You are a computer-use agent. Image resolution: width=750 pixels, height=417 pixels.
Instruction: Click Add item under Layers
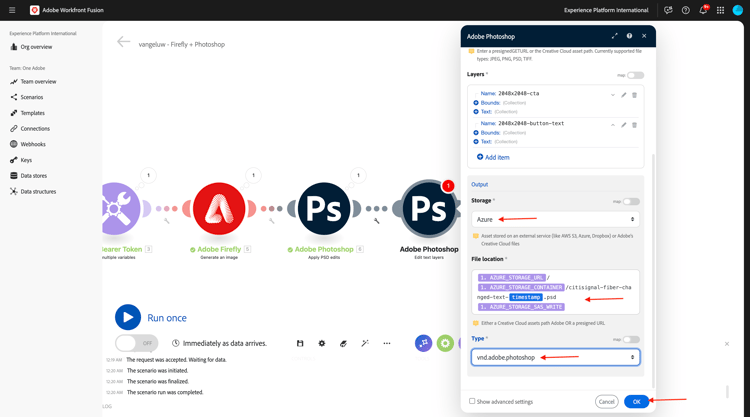(x=493, y=157)
